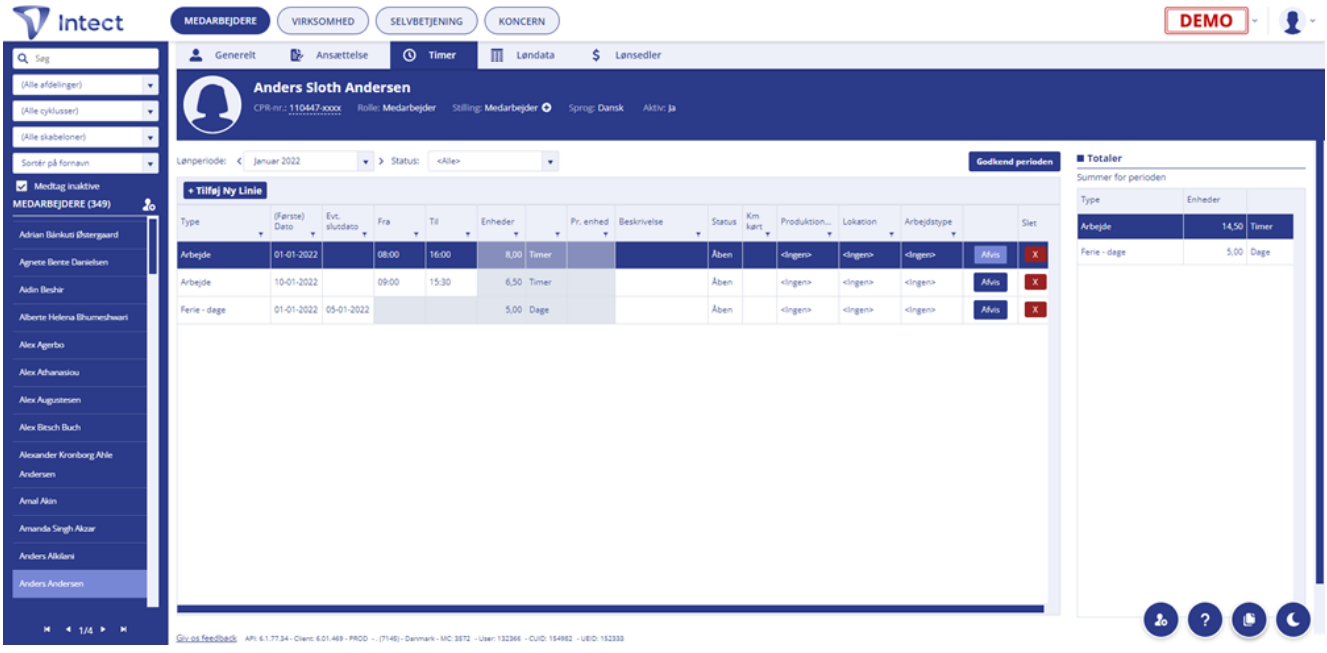Viewport: 1327px width, 653px height.
Task: Go to next employee list page
Action: (102, 630)
